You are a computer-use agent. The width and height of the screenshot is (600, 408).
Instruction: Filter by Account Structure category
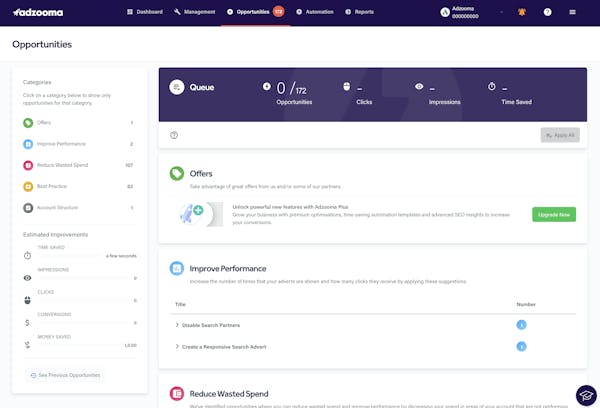pyautogui.click(x=78, y=208)
